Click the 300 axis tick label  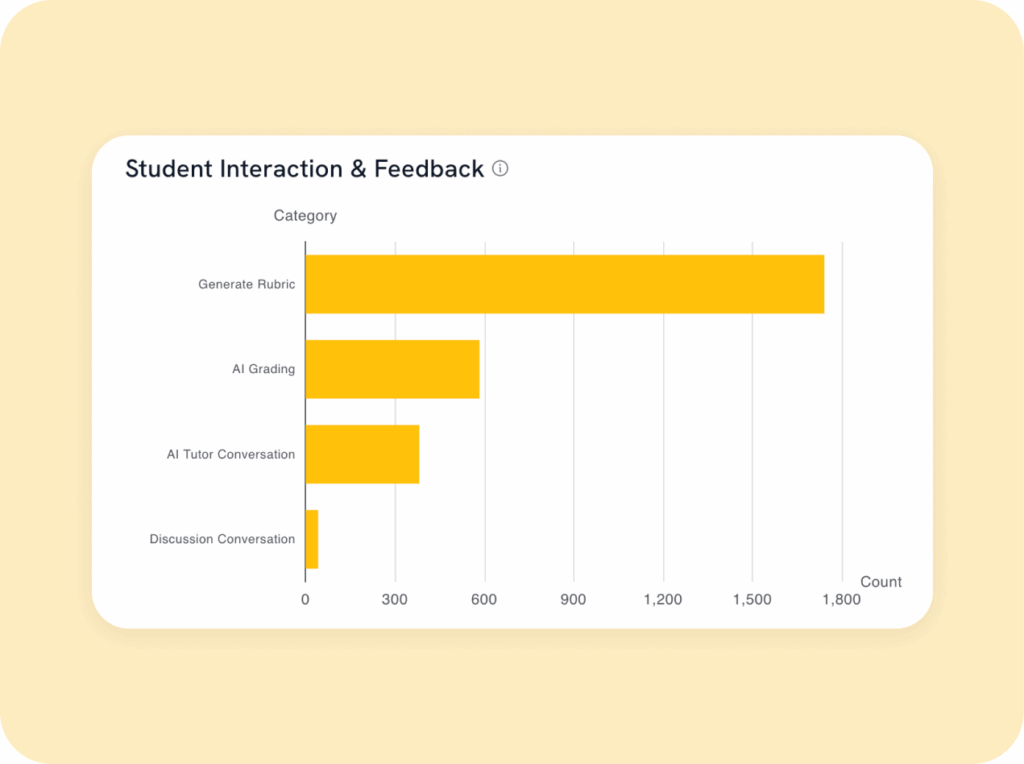(394, 600)
